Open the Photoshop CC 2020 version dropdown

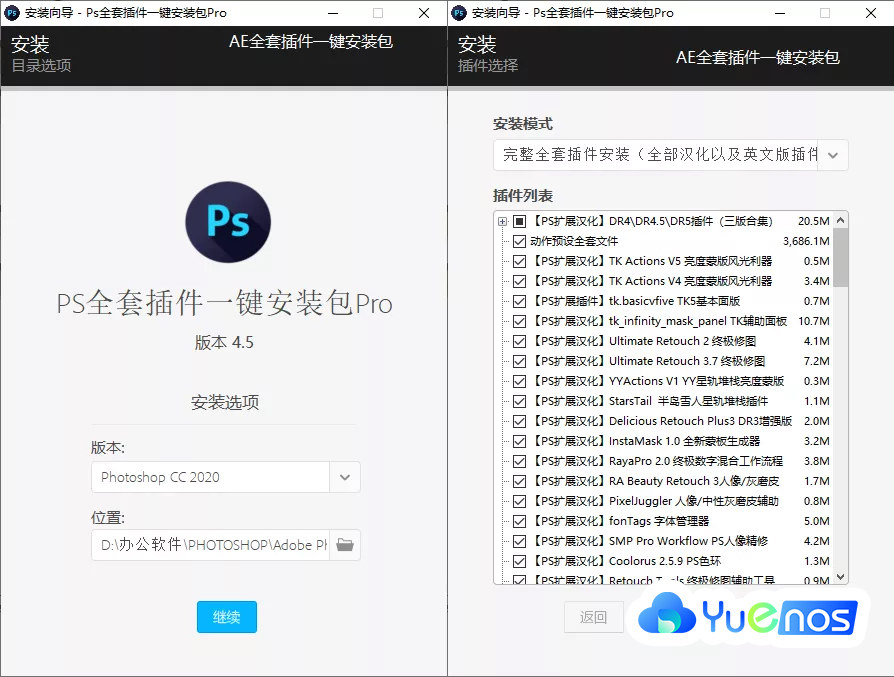[344, 478]
